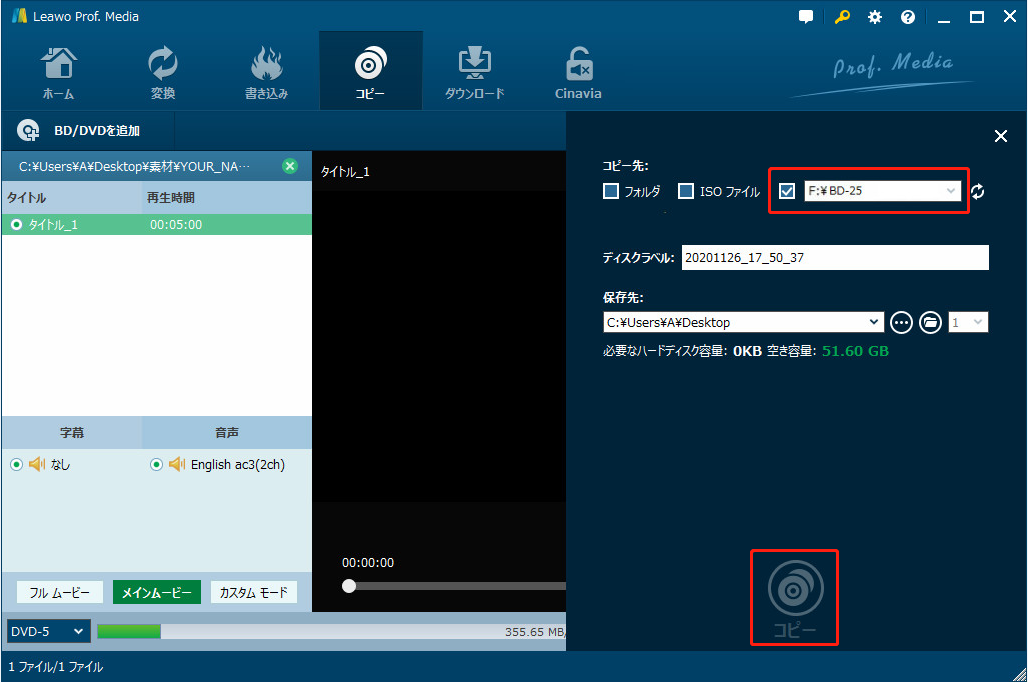Switch to the ダウンロード tab
This screenshot has height=682, width=1028.
coord(474,74)
